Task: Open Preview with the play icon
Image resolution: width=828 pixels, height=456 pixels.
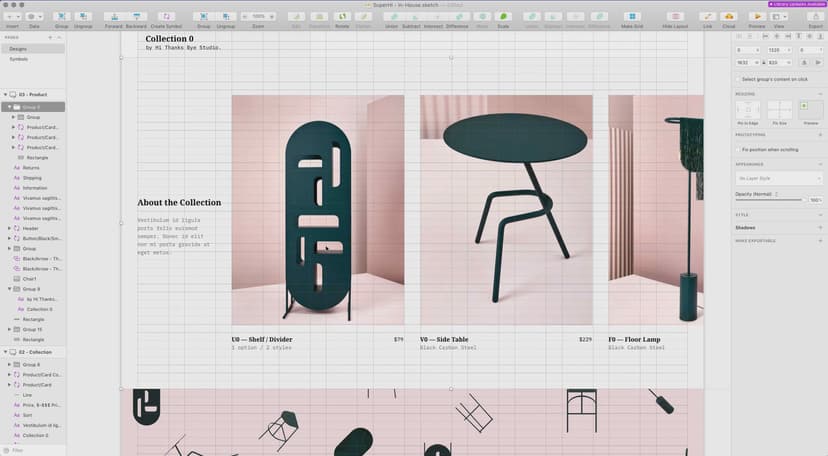Action: click(x=757, y=17)
